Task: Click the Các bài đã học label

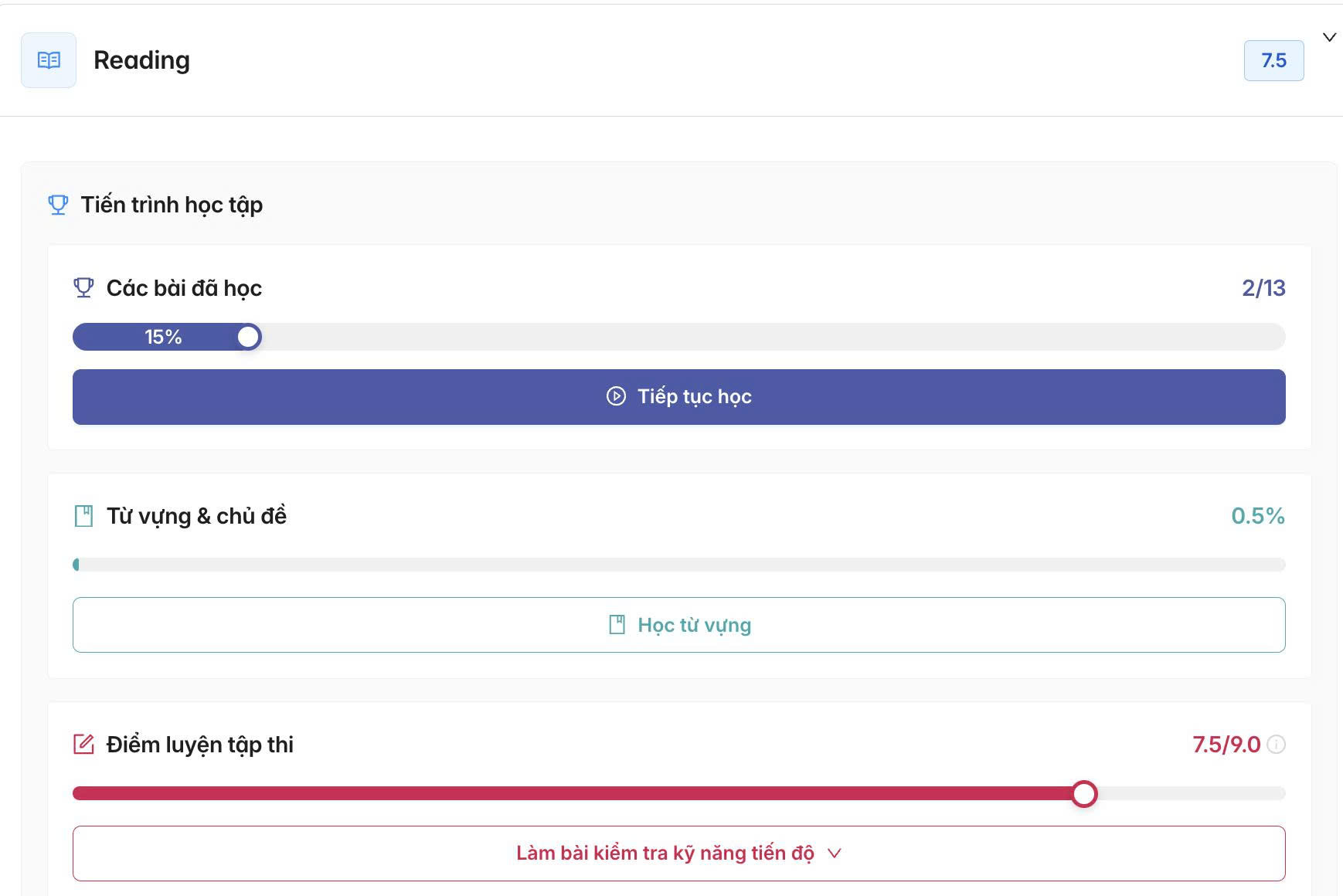Action: pos(184,288)
